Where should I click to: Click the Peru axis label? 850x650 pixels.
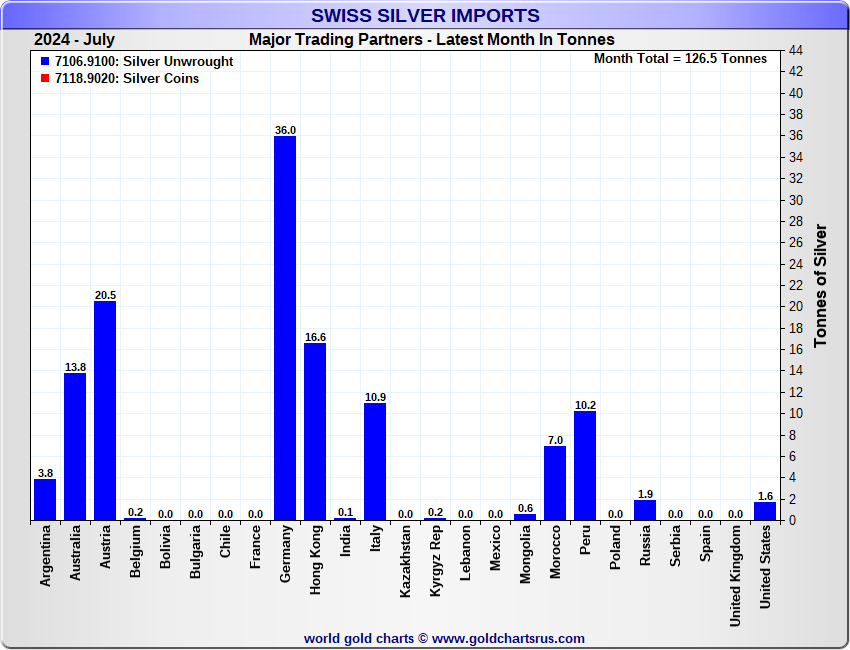[585, 540]
